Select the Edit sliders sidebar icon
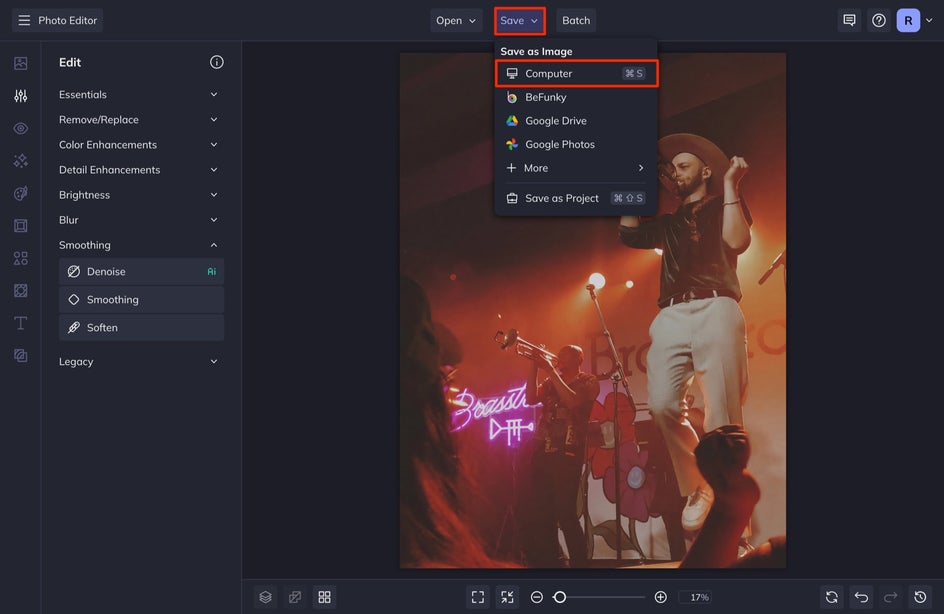Image resolution: width=944 pixels, height=614 pixels. coord(20,96)
